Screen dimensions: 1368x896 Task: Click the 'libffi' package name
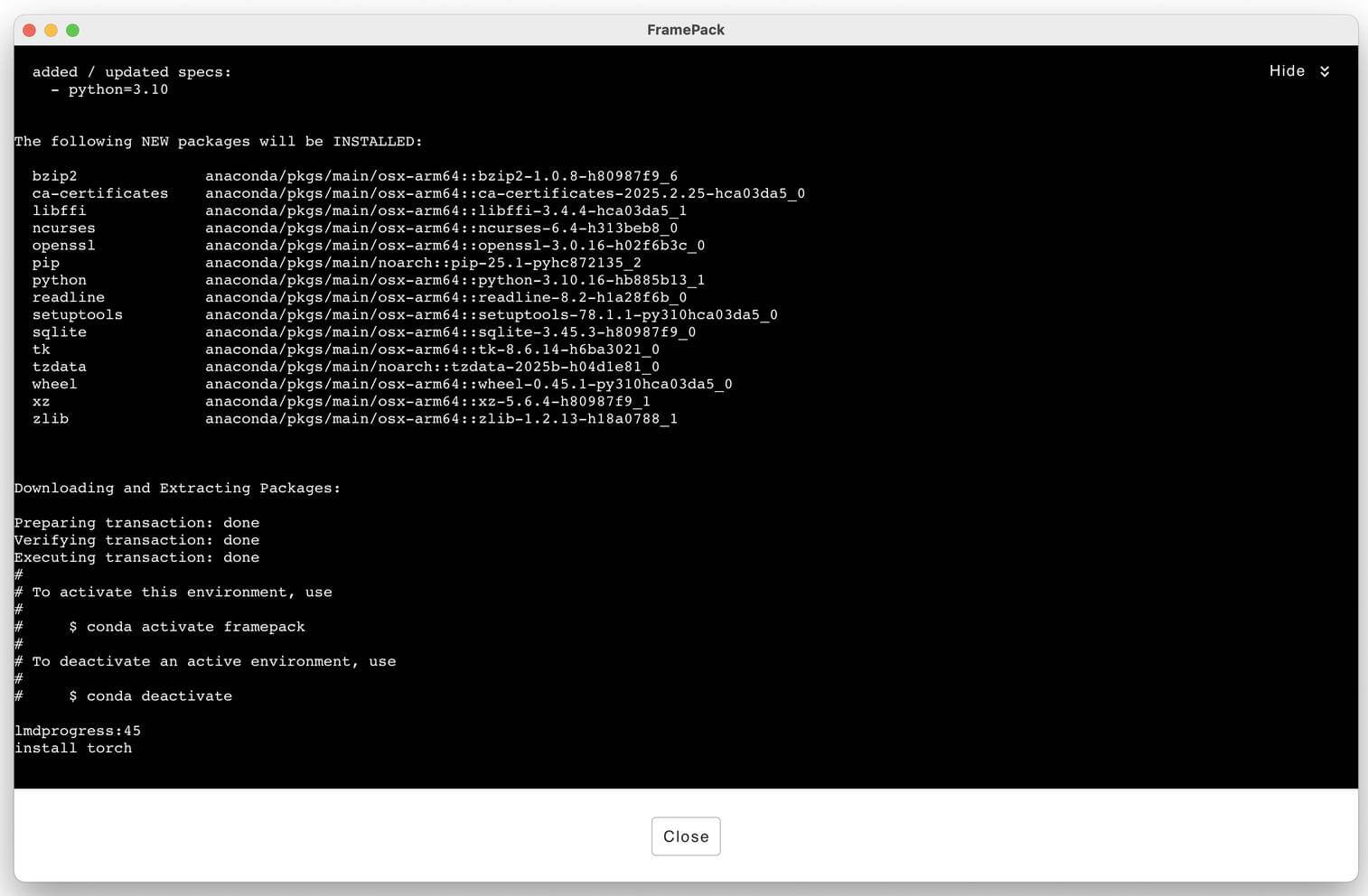click(x=60, y=210)
